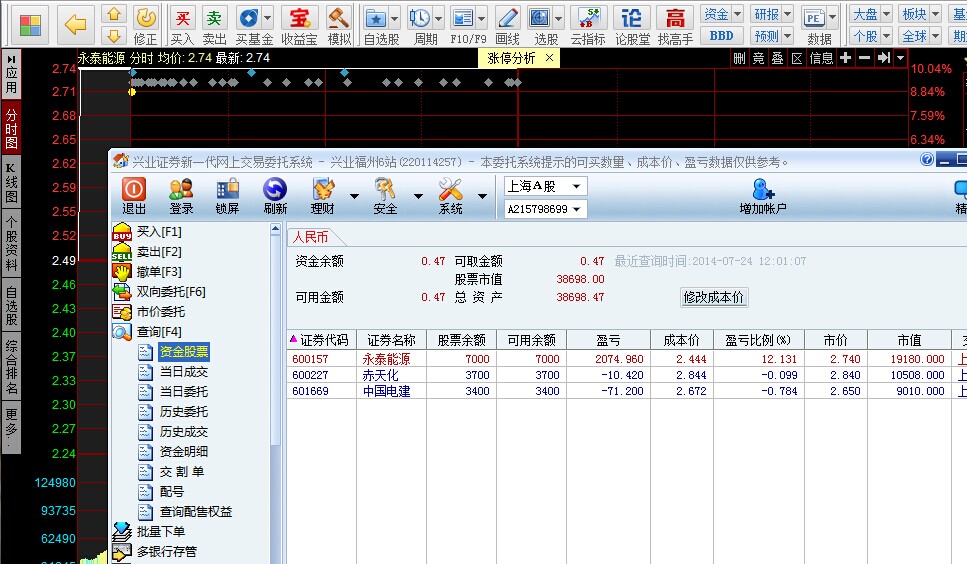The width and height of the screenshot is (967, 564).
Task: Click the 模拟 hammer icon
Action: [339, 25]
